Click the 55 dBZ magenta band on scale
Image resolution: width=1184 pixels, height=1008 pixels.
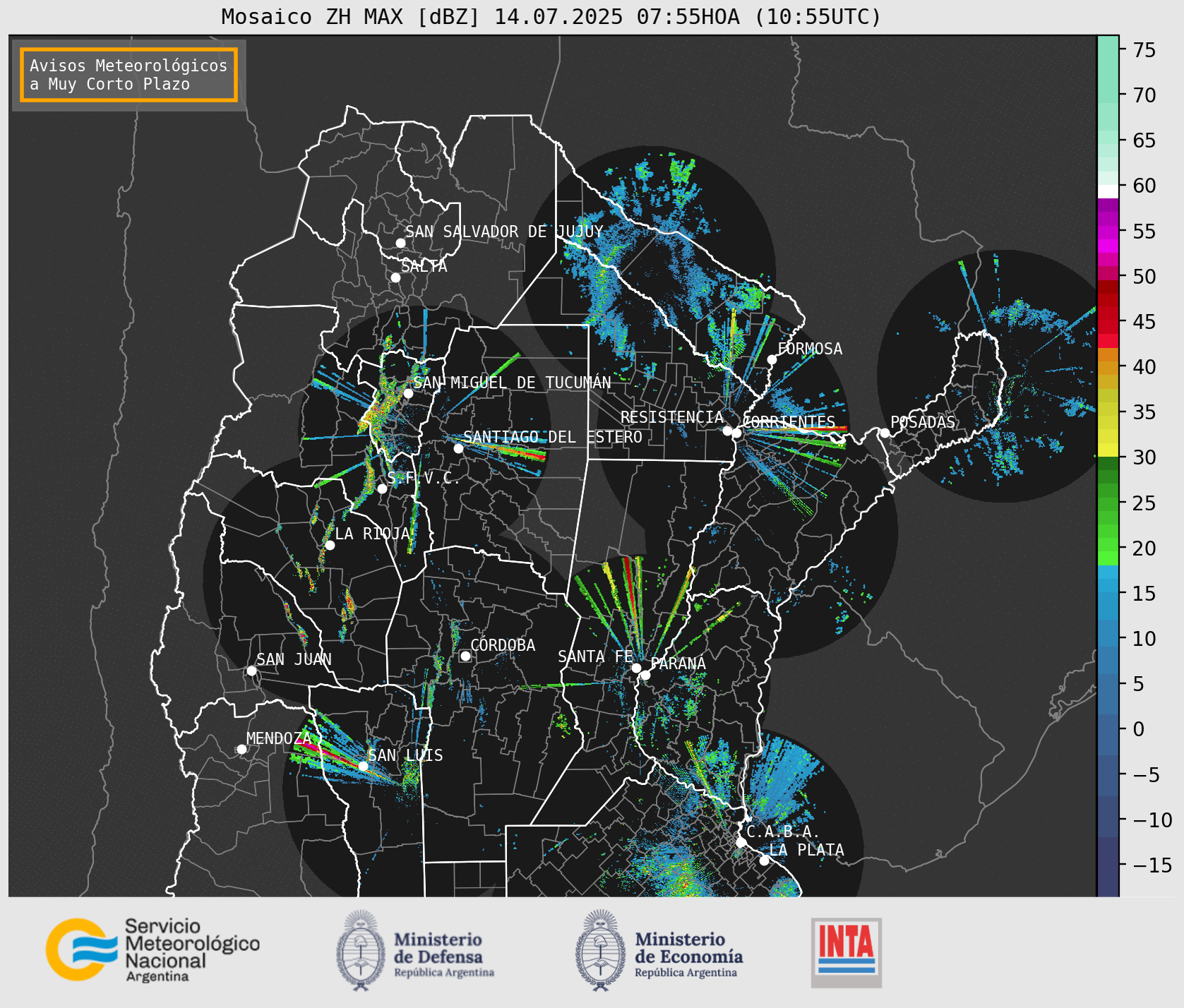tap(1108, 232)
